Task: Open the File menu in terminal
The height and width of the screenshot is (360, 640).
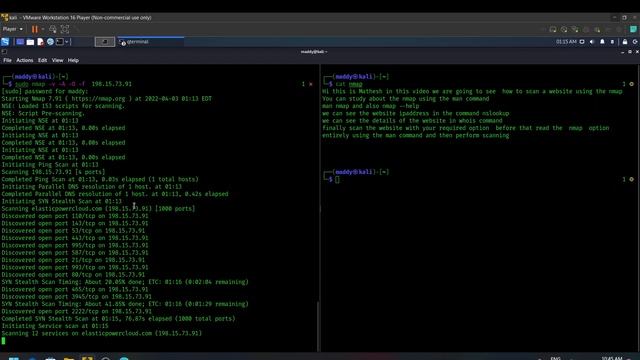Action: [x=7, y=60]
